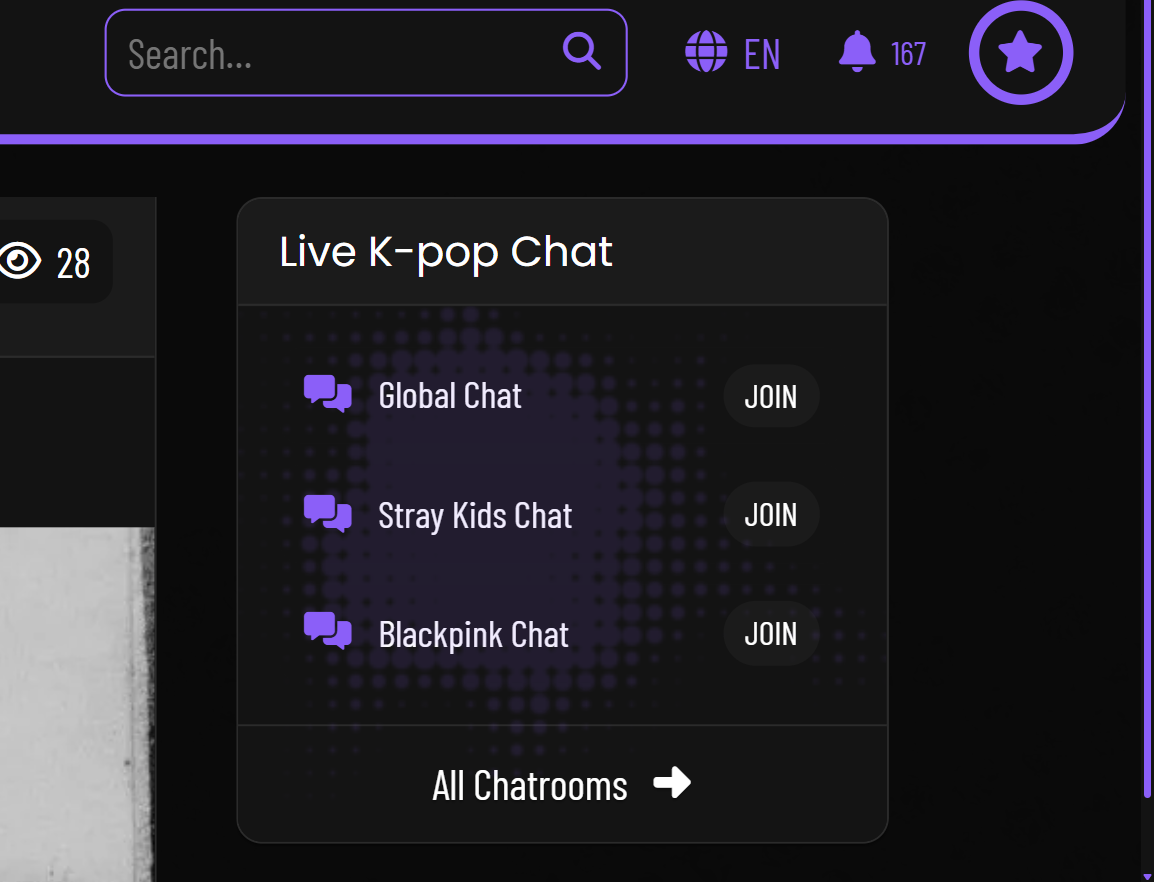The image size is (1154, 882).
Task: Select the Stray Kids Chat label
Action: pyautogui.click(x=475, y=516)
